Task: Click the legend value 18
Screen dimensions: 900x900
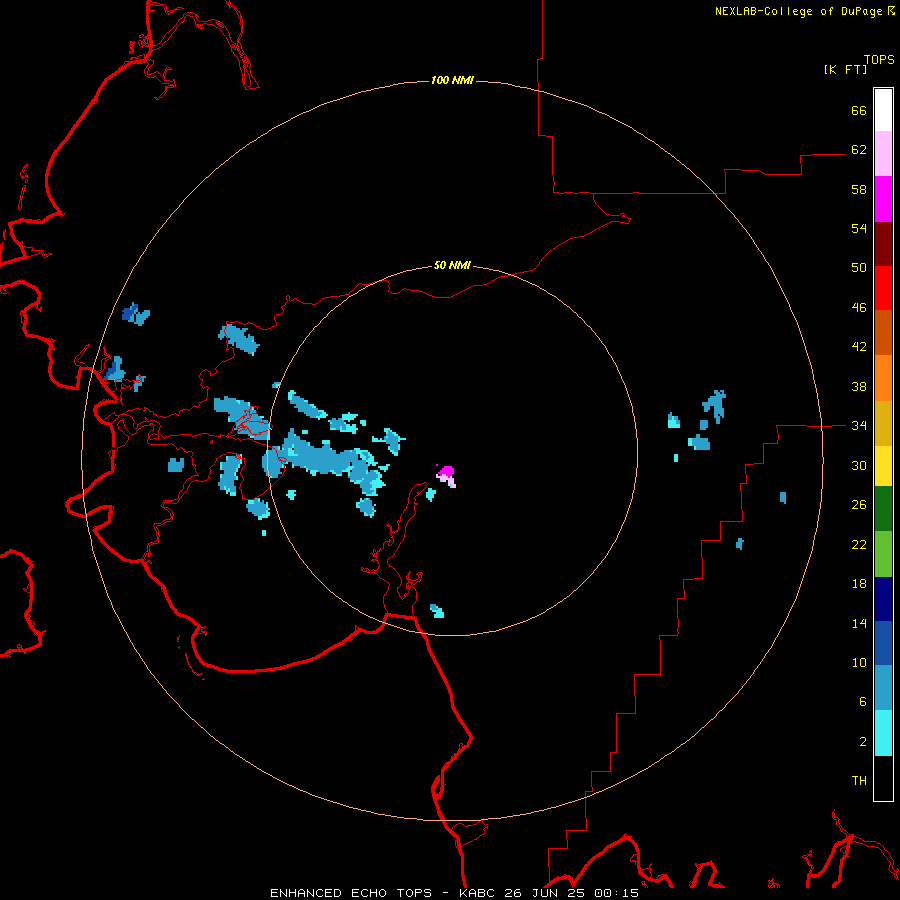Action: point(859,584)
